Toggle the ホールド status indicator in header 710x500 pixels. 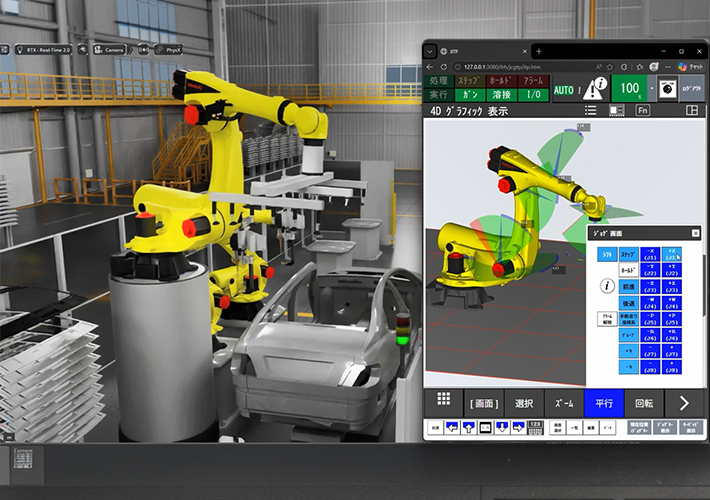[501, 81]
